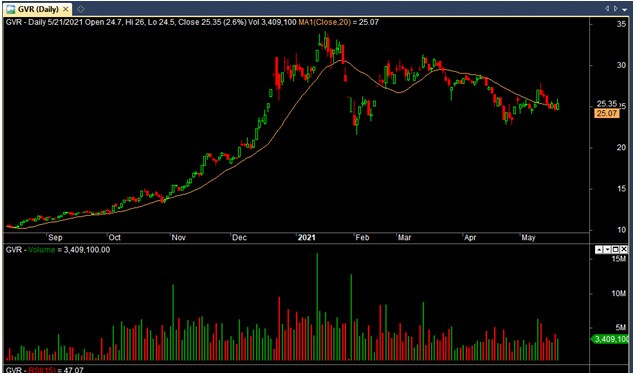636x373 pixels.
Task: Open the tab list dropdown arrow
Action: (x=625, y=9)
